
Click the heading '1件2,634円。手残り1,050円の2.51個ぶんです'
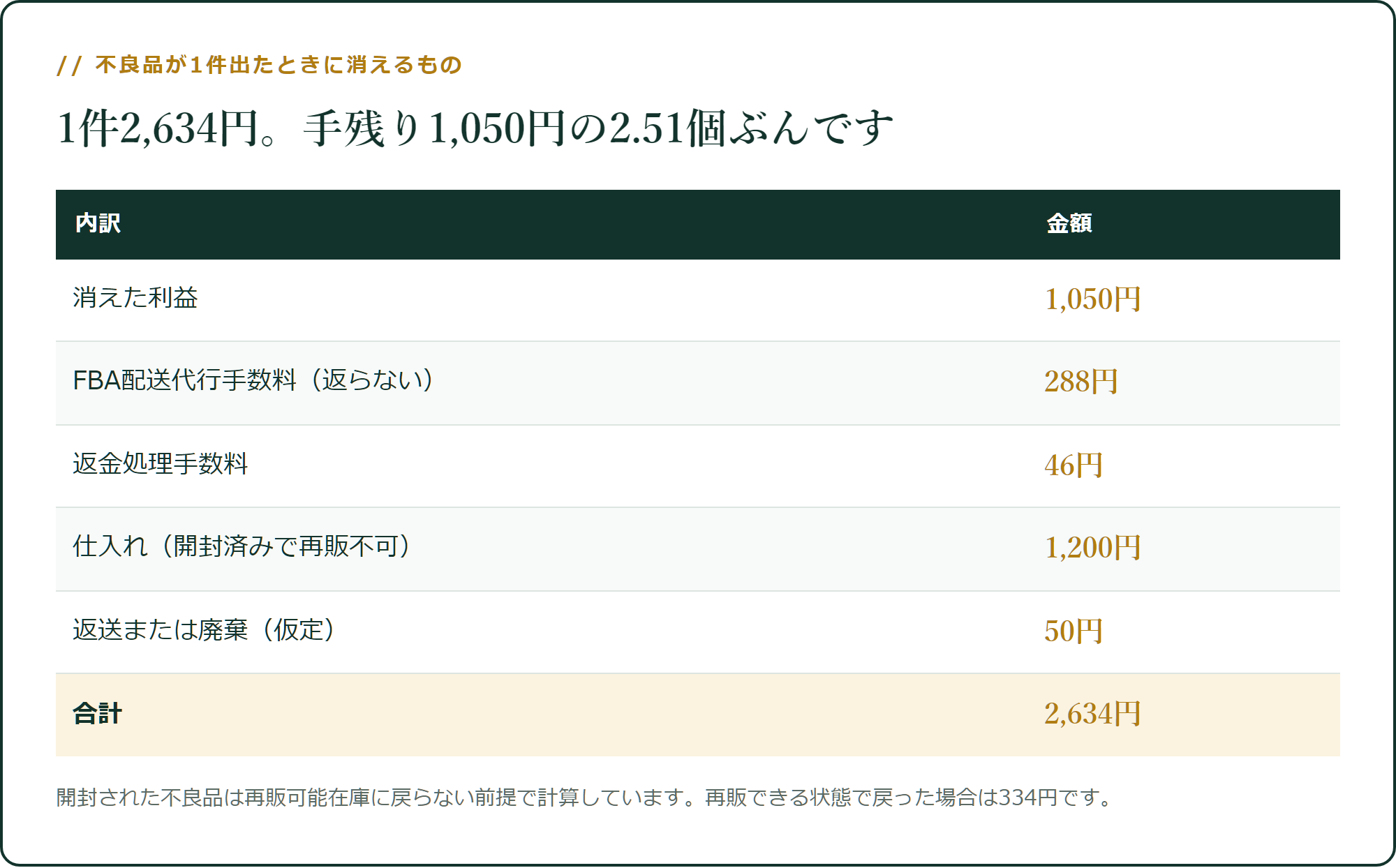pyautogui.click(x=475, y=128)
